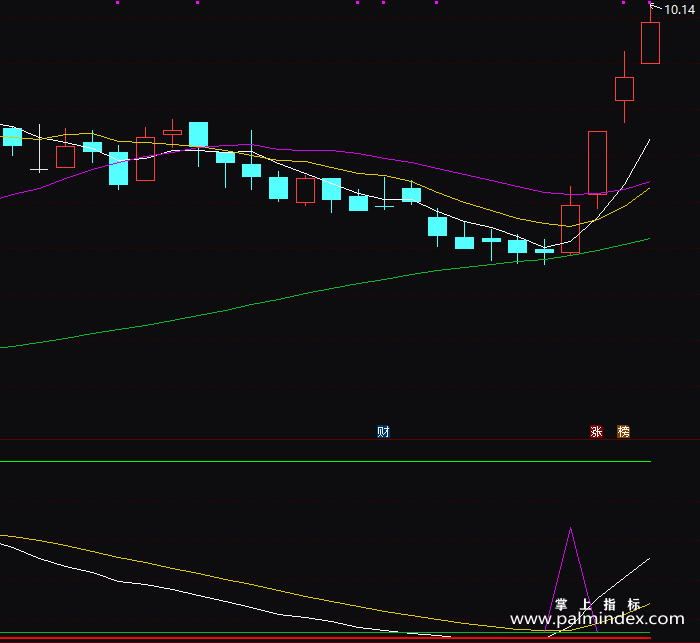
Task: Click the magenta spike peak in indicator panel
Action: pyautogui.click(x=571, y=530)
